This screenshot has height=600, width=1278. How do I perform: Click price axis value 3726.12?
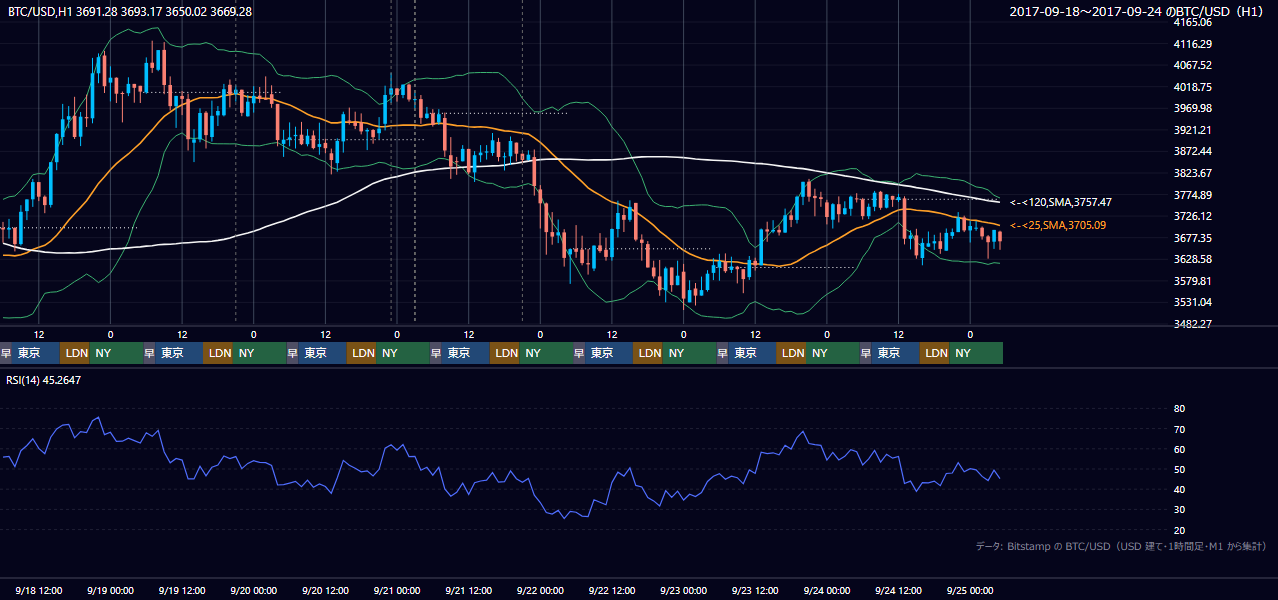coord(1192,216)
